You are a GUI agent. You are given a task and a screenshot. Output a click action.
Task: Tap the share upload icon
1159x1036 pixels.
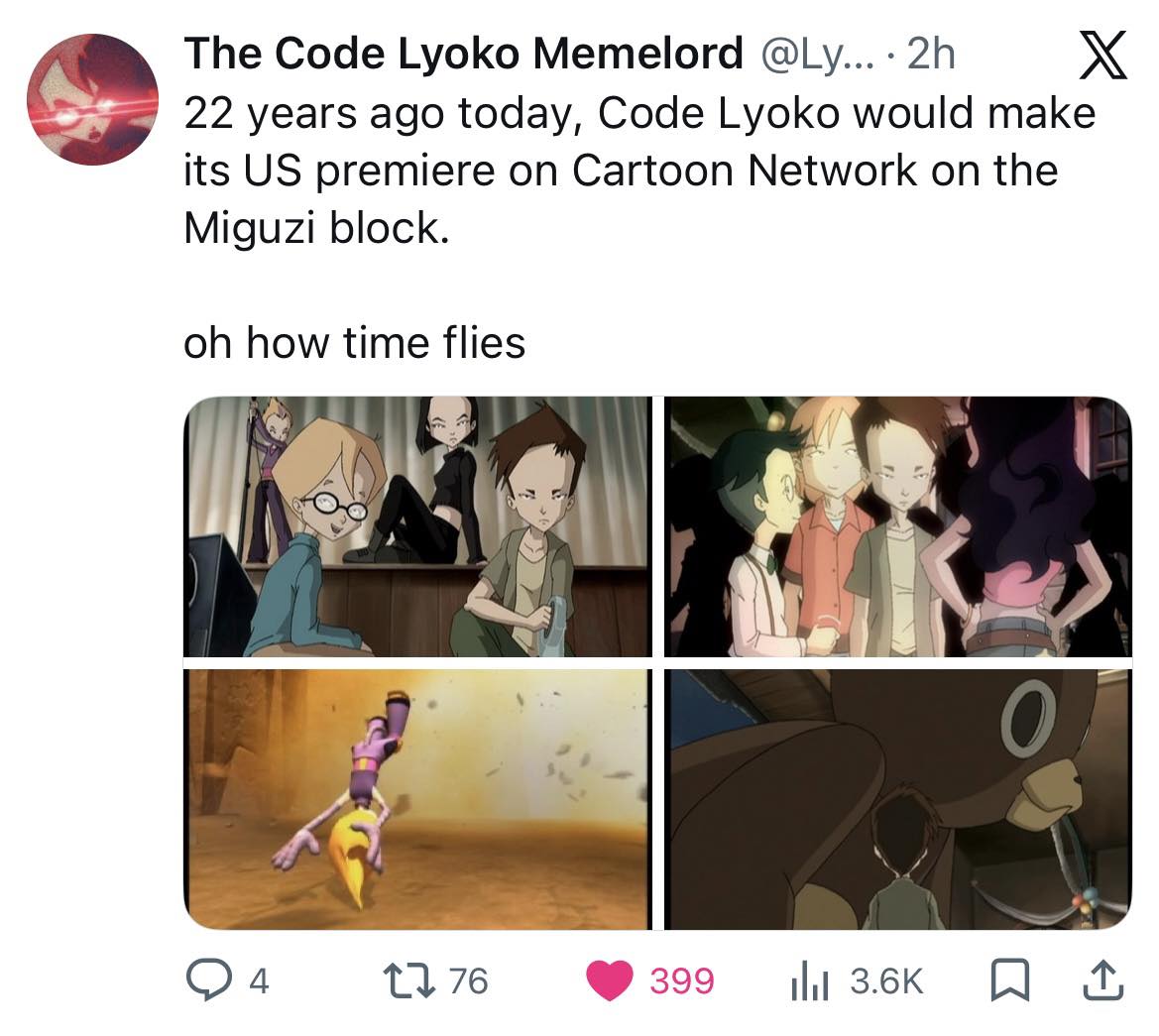click(x=1102, y=979)
